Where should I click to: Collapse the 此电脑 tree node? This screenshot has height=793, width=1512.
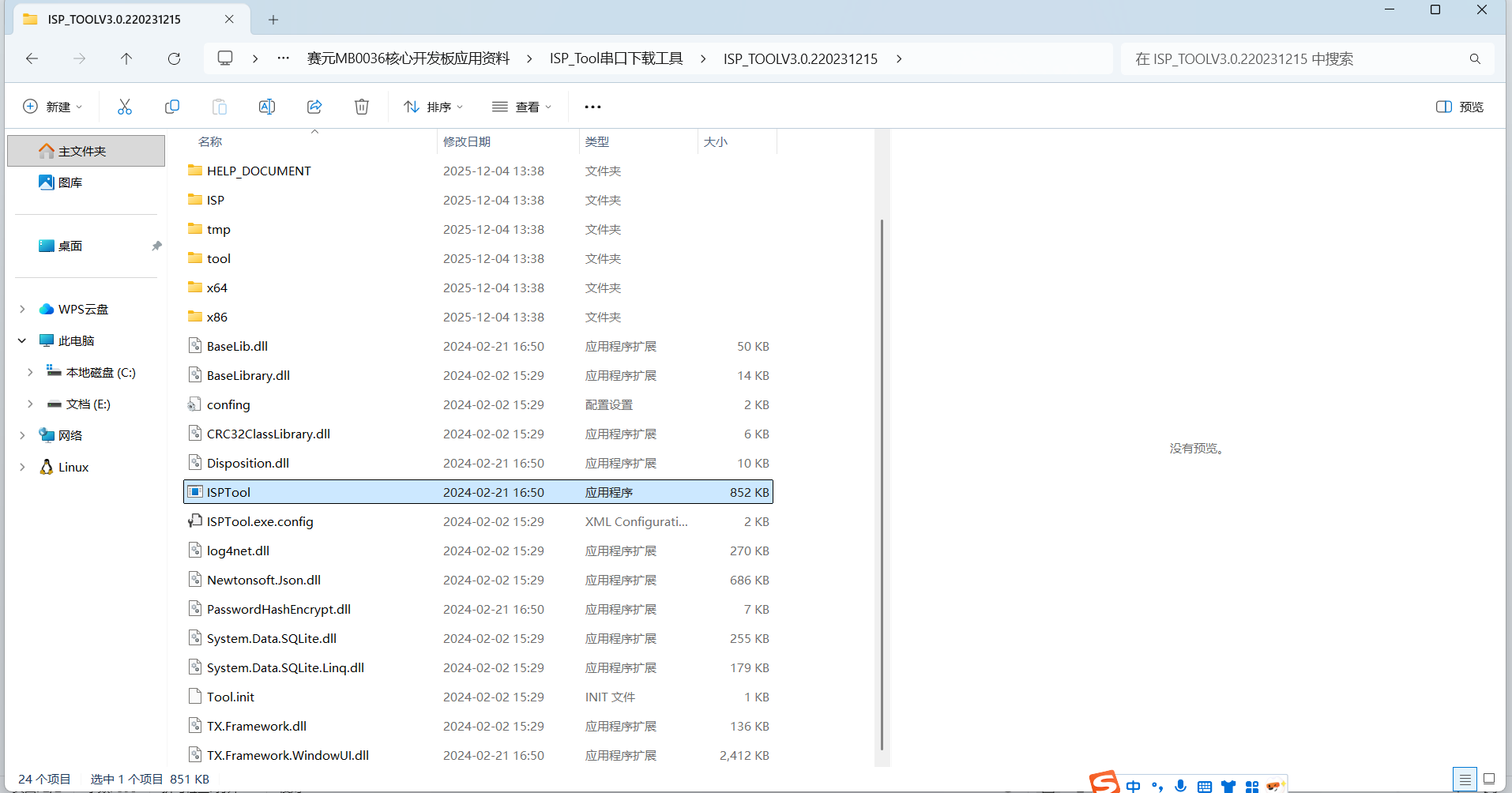(x=22, y=340)
